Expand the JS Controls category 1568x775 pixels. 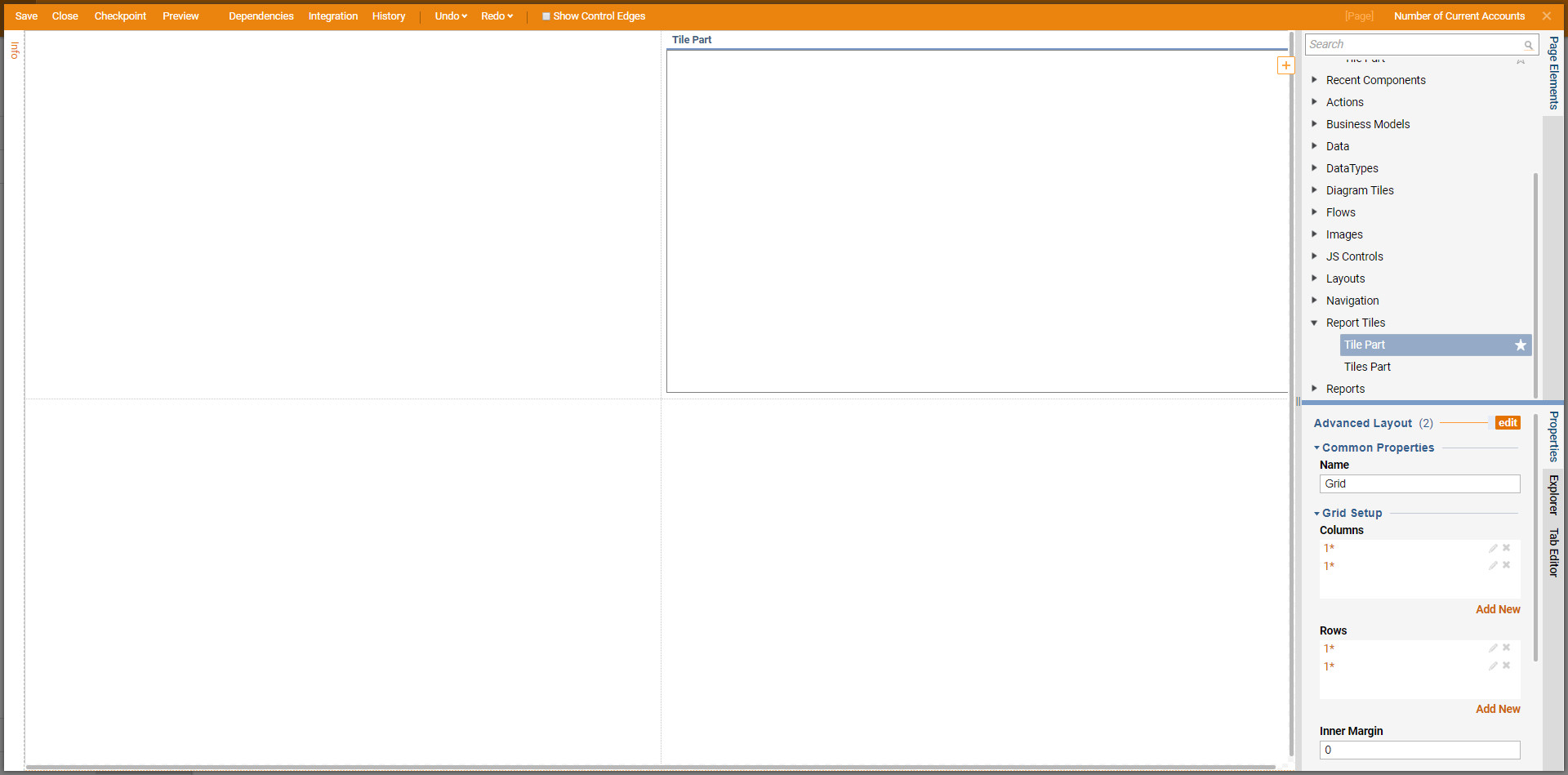[x=1314, y=256]
